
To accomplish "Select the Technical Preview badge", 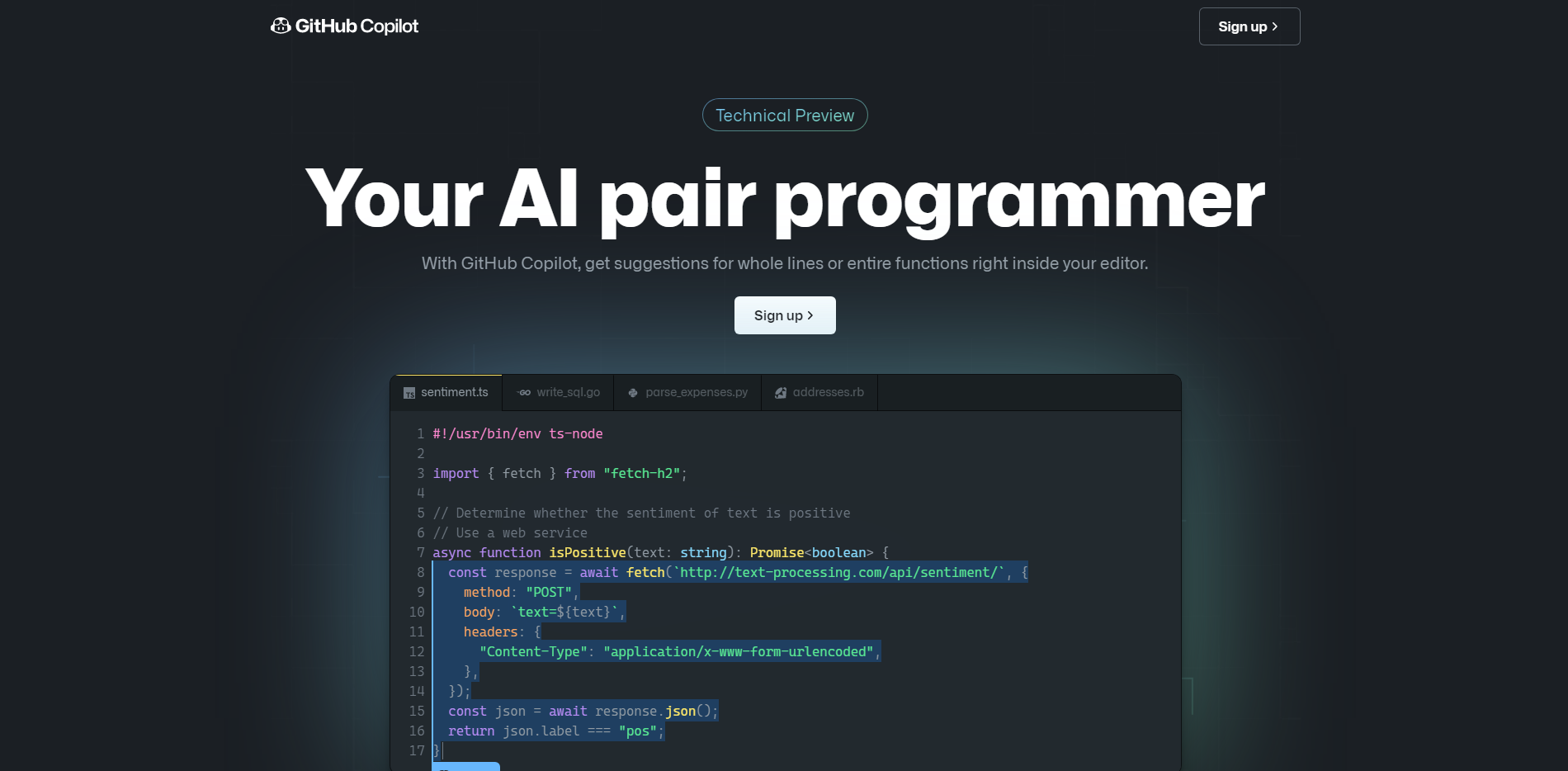I will pyautogui.click(x=785, y=116).
